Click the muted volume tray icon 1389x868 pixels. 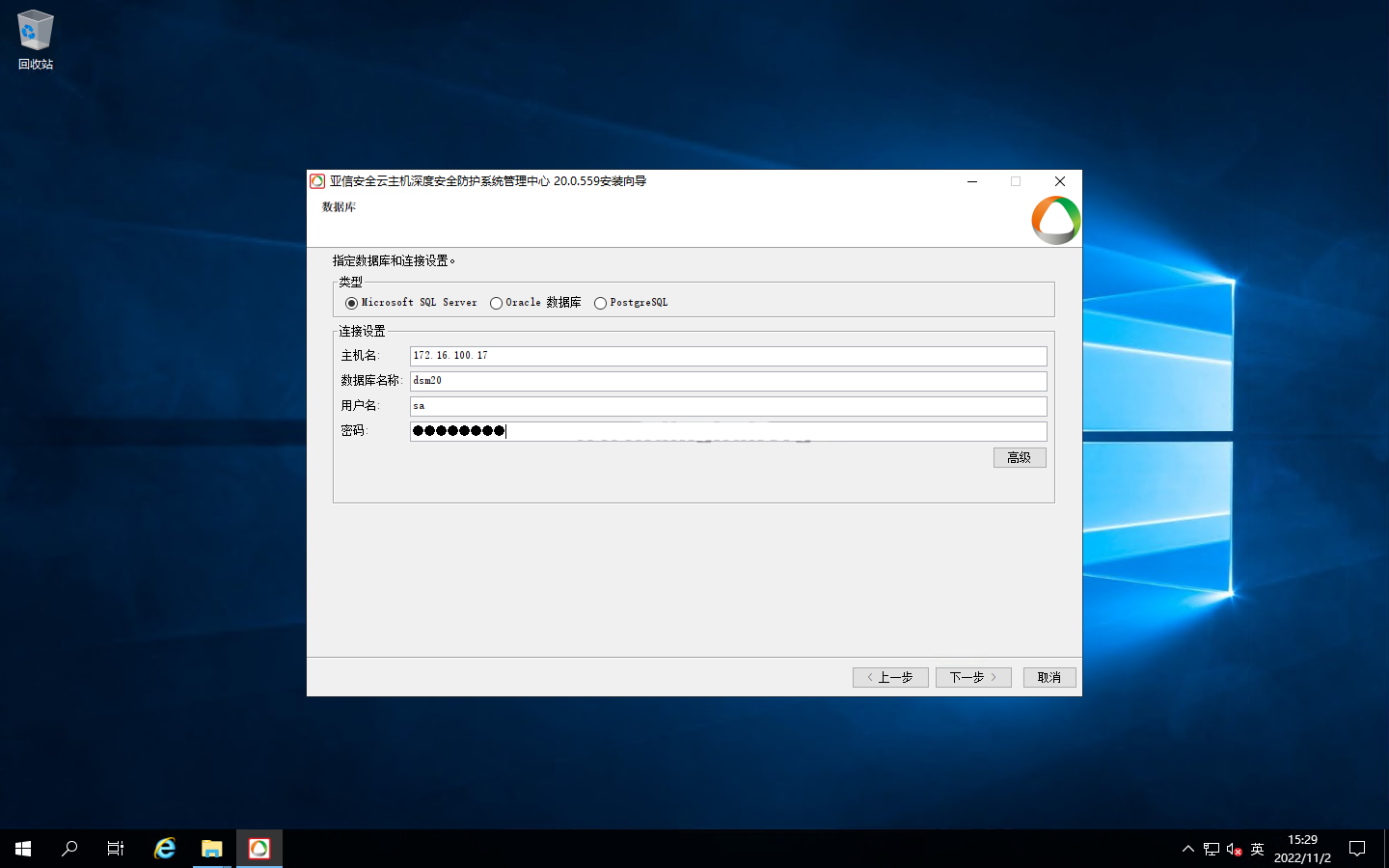[1234, 850]
